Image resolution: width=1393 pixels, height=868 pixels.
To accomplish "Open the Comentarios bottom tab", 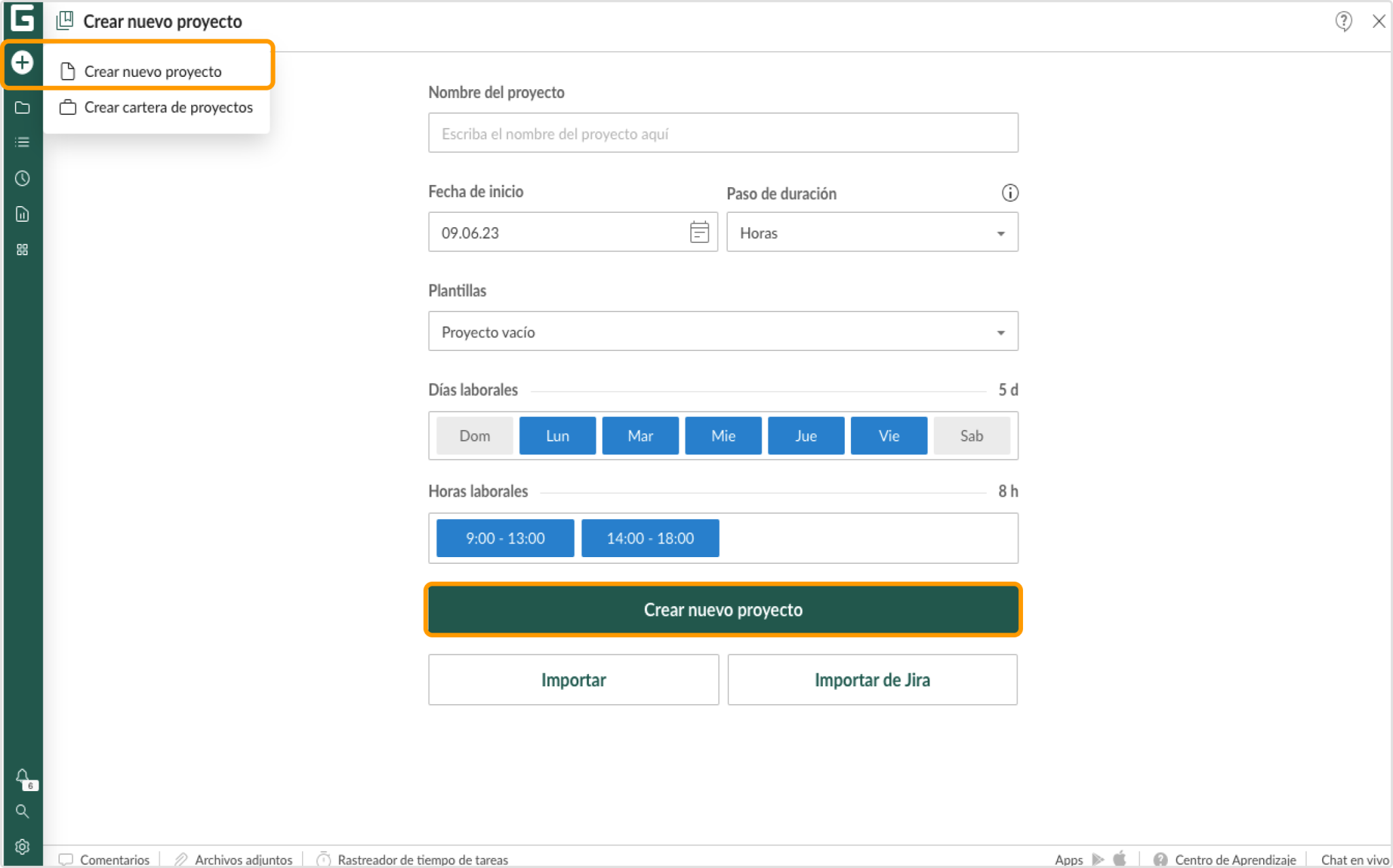I will pyautogui.click(x=104, y=859).
